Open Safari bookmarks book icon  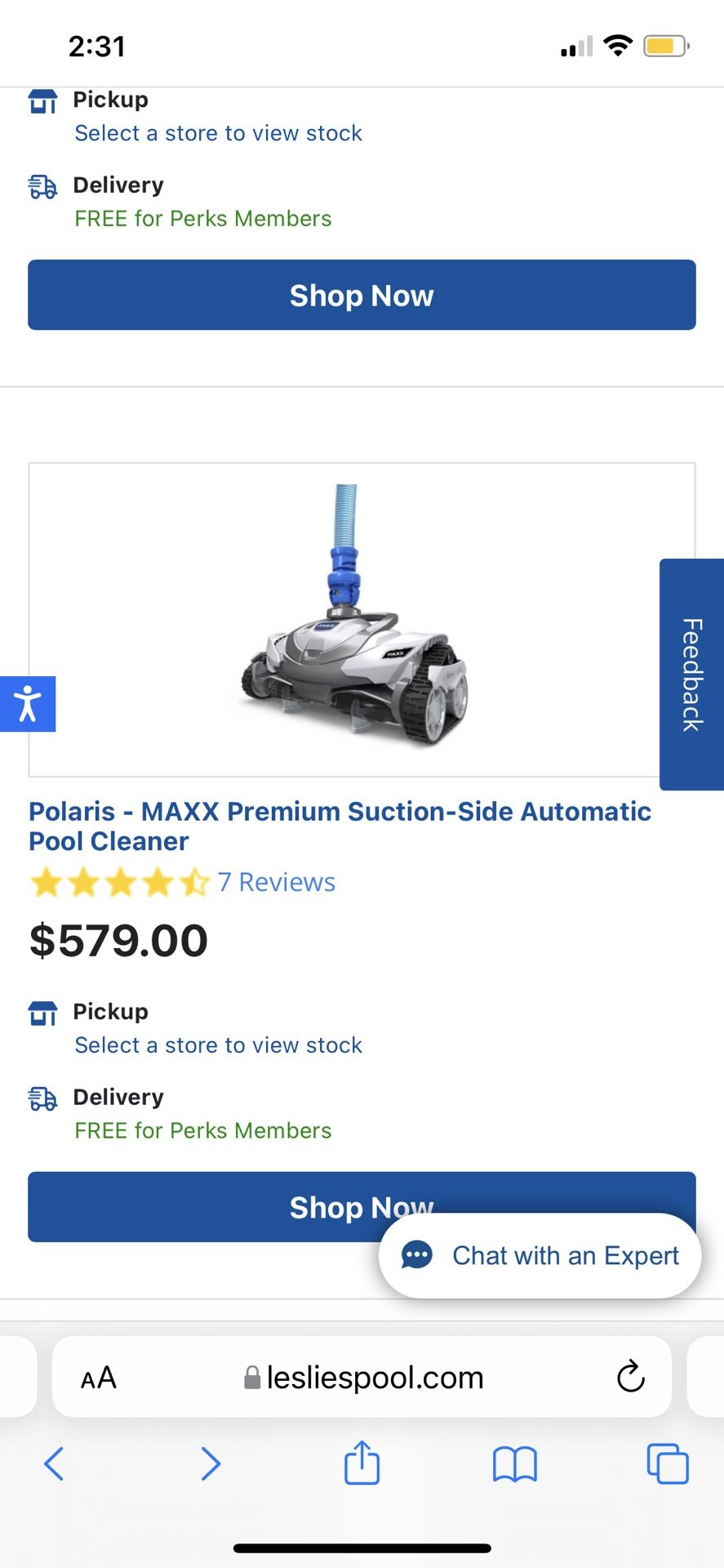click(x=514, y=1463)
